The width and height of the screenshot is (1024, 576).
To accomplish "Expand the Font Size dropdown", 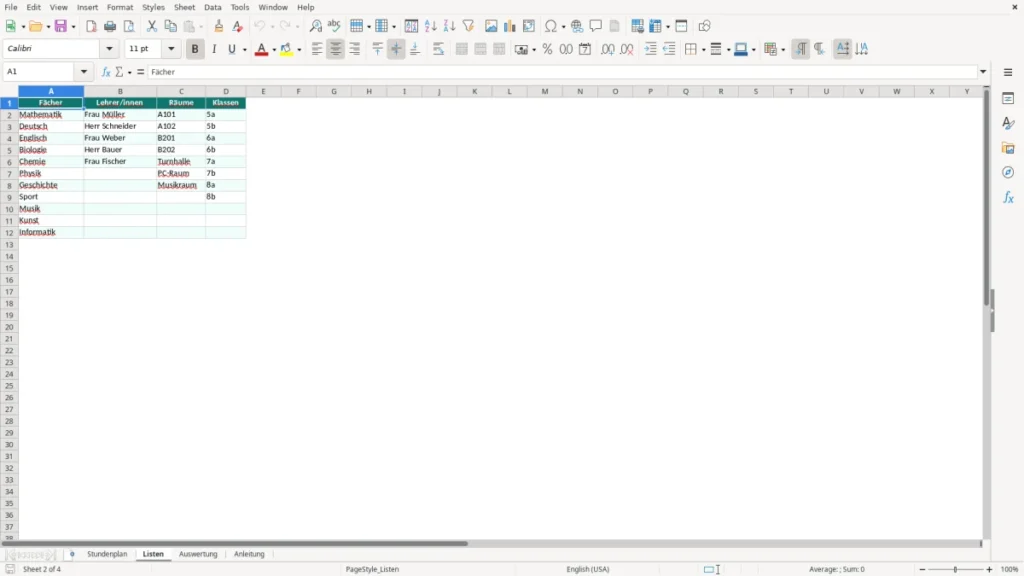I will (x=171, y=49).
